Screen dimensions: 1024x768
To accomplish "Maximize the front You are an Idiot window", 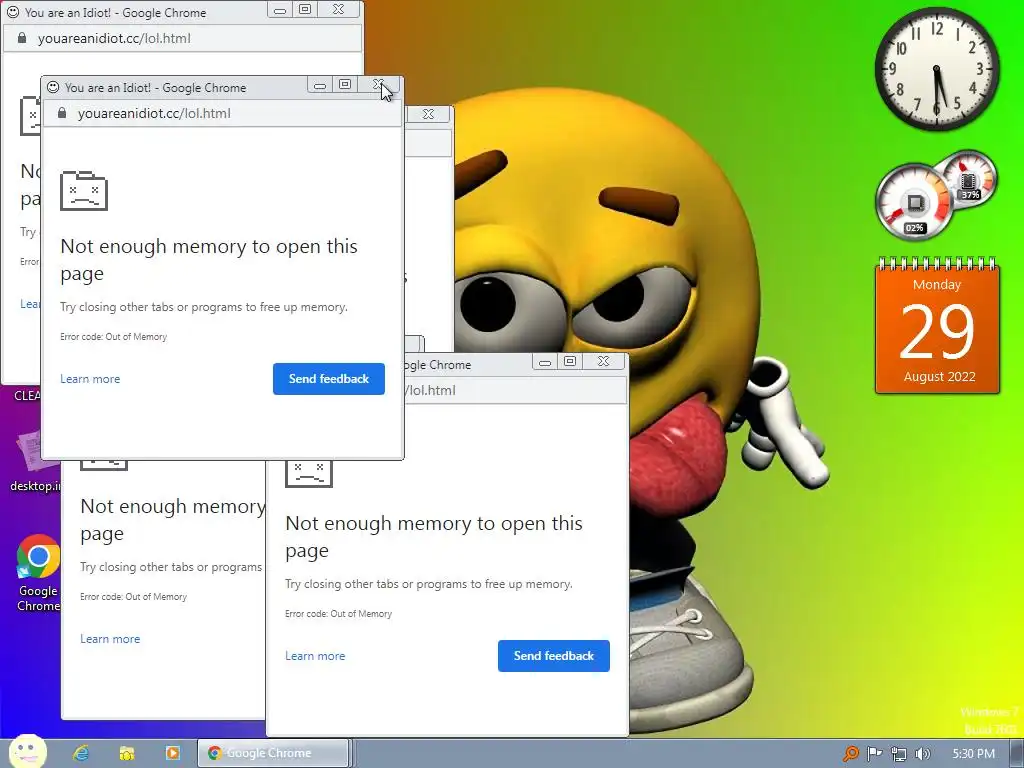I will click(345, 84).
